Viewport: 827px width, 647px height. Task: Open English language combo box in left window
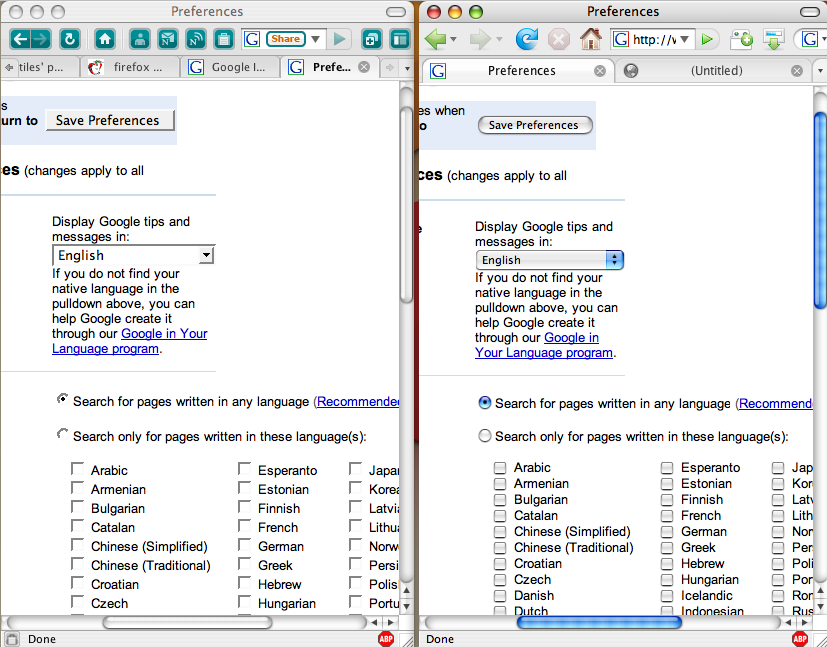(x=133, y=256)
